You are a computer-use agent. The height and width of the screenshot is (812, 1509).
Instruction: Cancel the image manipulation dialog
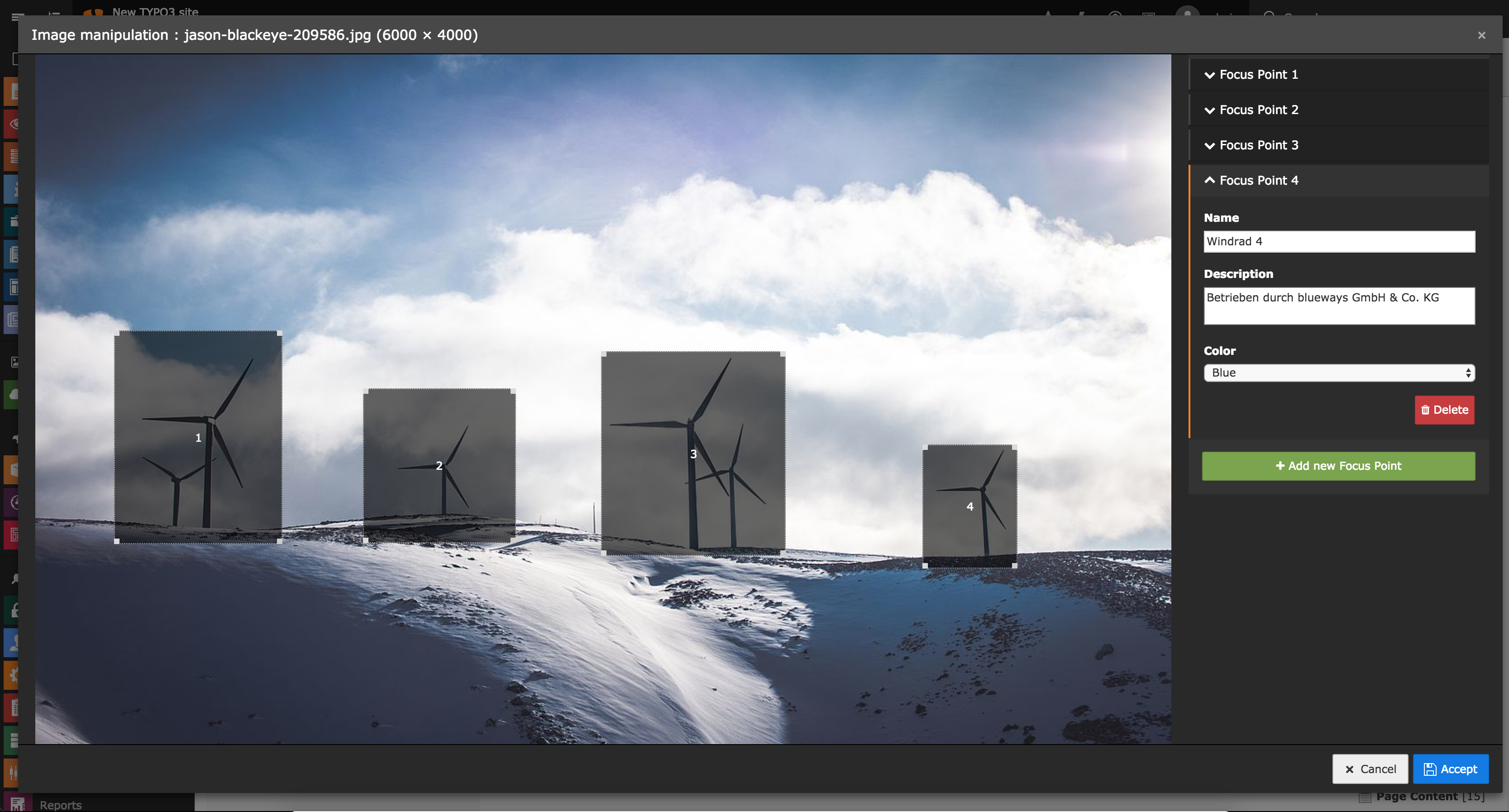point(1370,769)
